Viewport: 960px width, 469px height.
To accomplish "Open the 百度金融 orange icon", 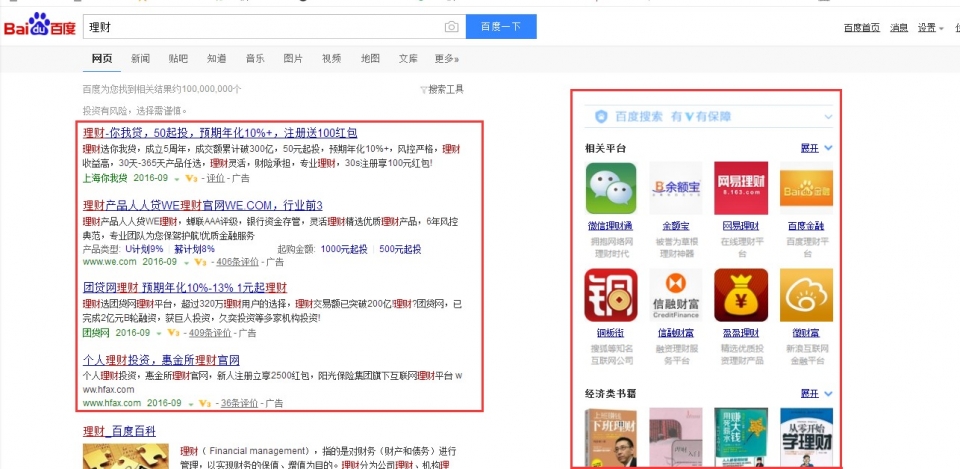I will [x=806, y=188].
